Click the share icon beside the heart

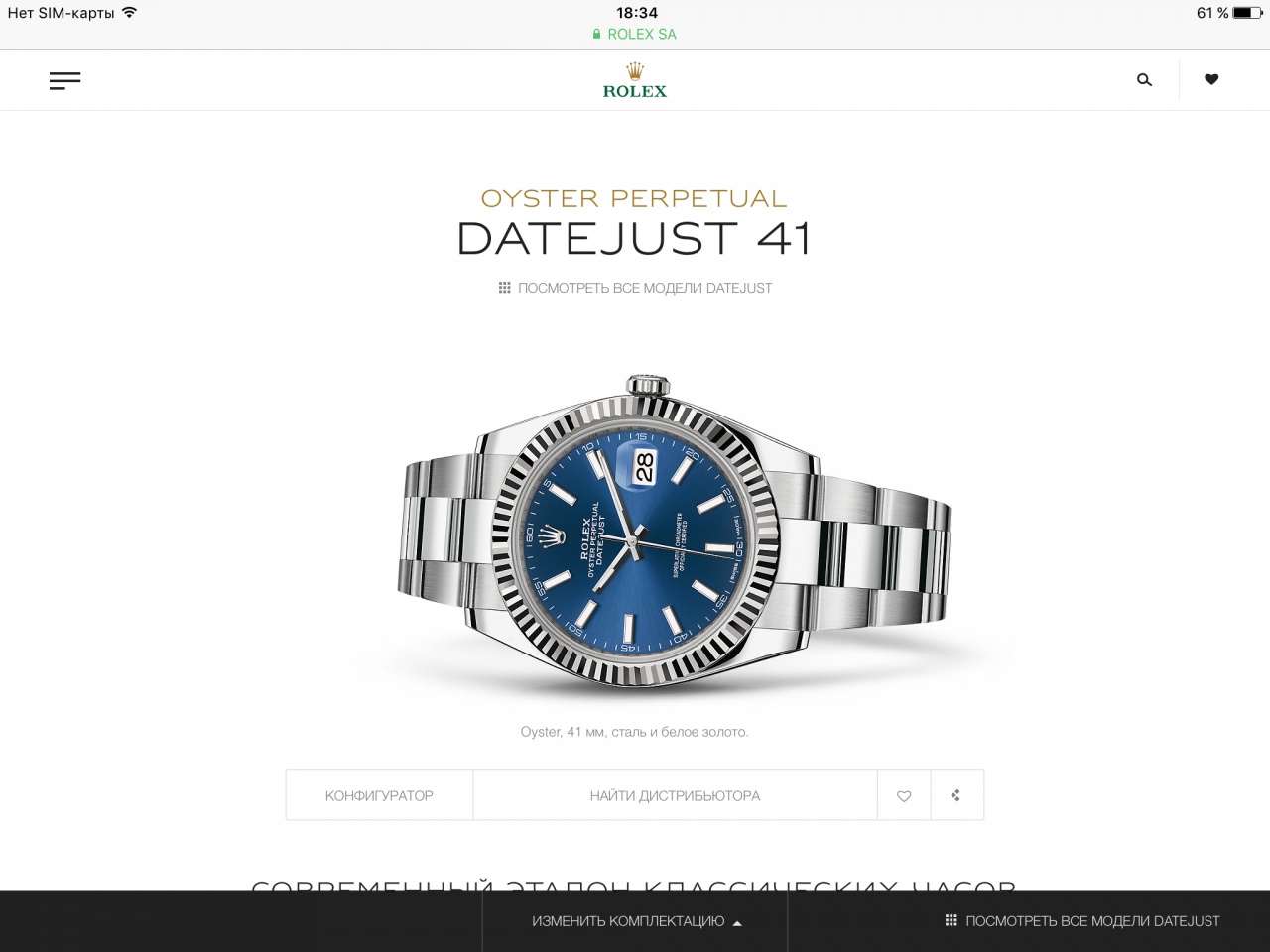tap(956, 795)
